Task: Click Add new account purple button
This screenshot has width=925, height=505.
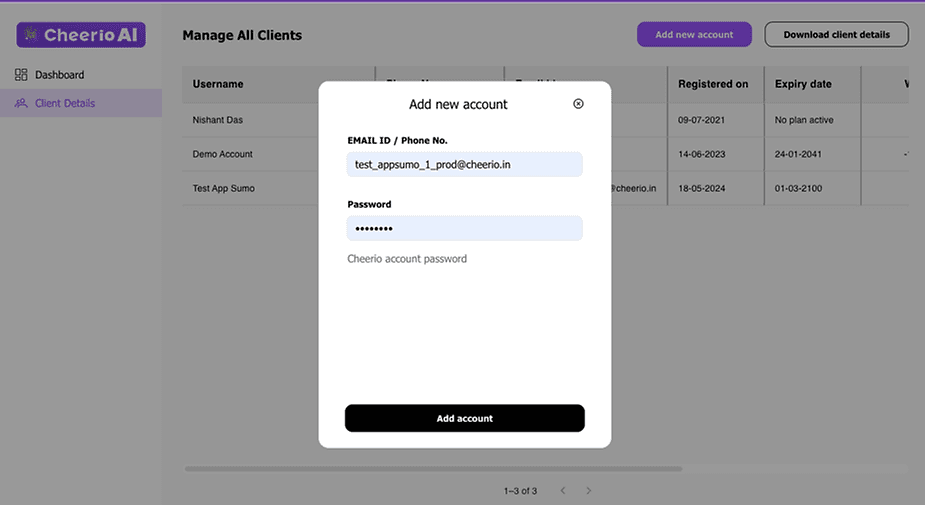Action: pyautogui.click(x=694, y=35)
